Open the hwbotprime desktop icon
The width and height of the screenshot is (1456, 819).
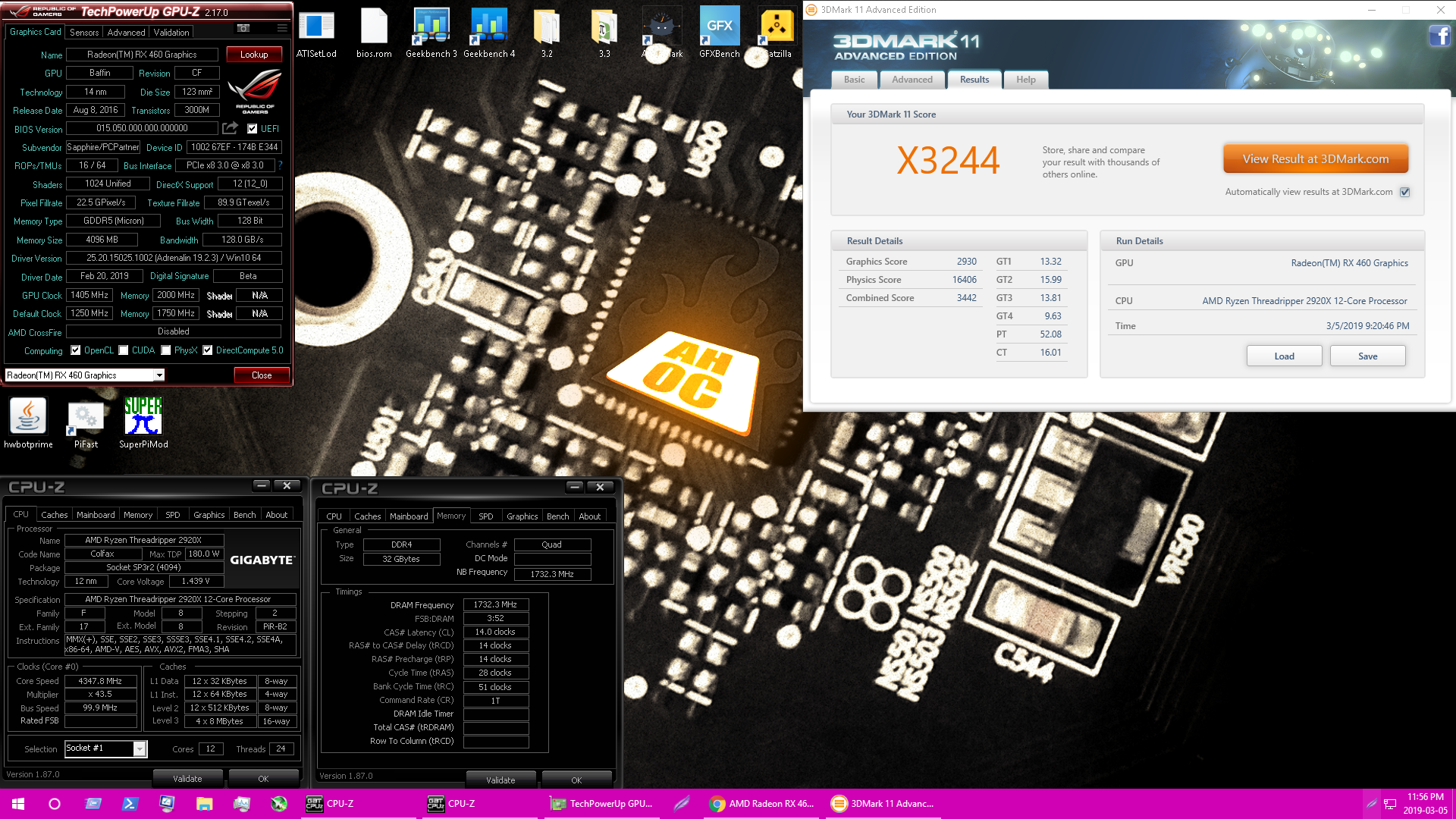click(28, 423)
